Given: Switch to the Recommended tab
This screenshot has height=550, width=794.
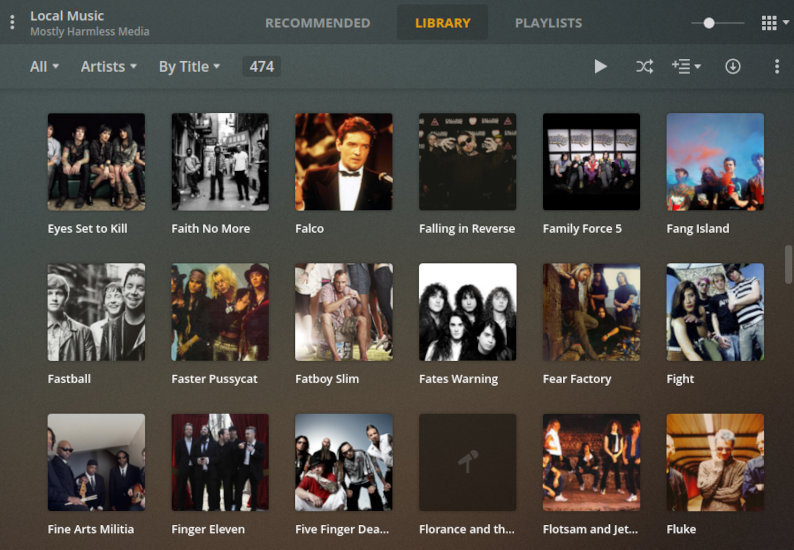Looking at the screenshot, I should click(x=317, y=23).
